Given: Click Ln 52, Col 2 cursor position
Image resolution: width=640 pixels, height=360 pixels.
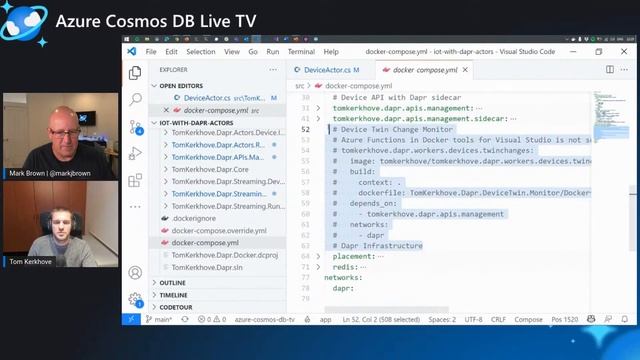Looking at the screenshot, I should (381, 319).
